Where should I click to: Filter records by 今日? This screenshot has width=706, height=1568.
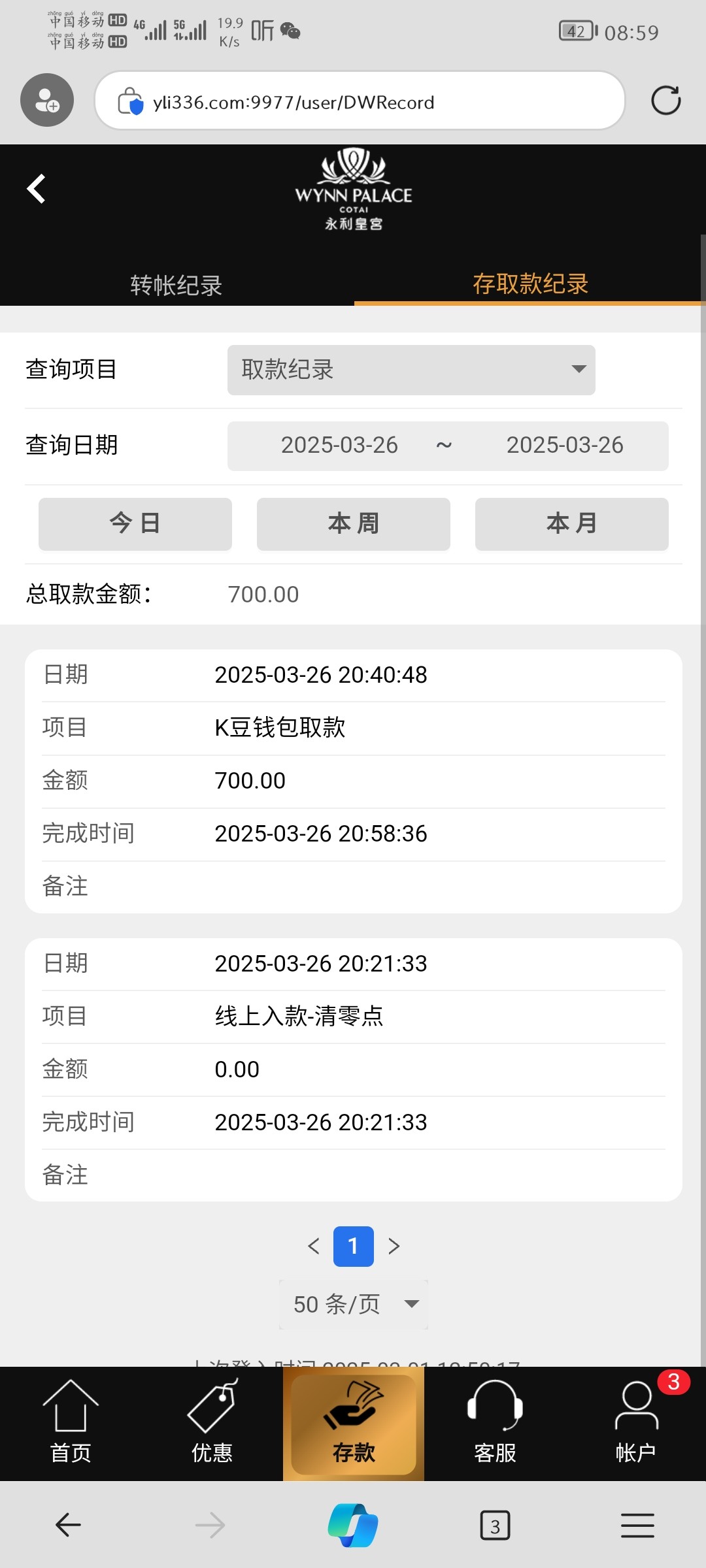coord(135,523)
